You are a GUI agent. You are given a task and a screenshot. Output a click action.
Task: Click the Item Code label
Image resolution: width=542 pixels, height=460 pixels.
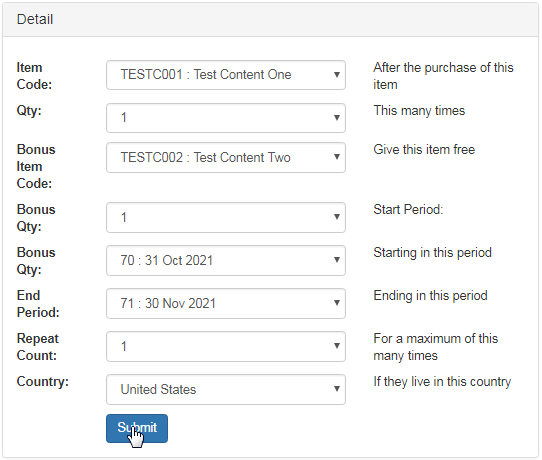point(34,76)
